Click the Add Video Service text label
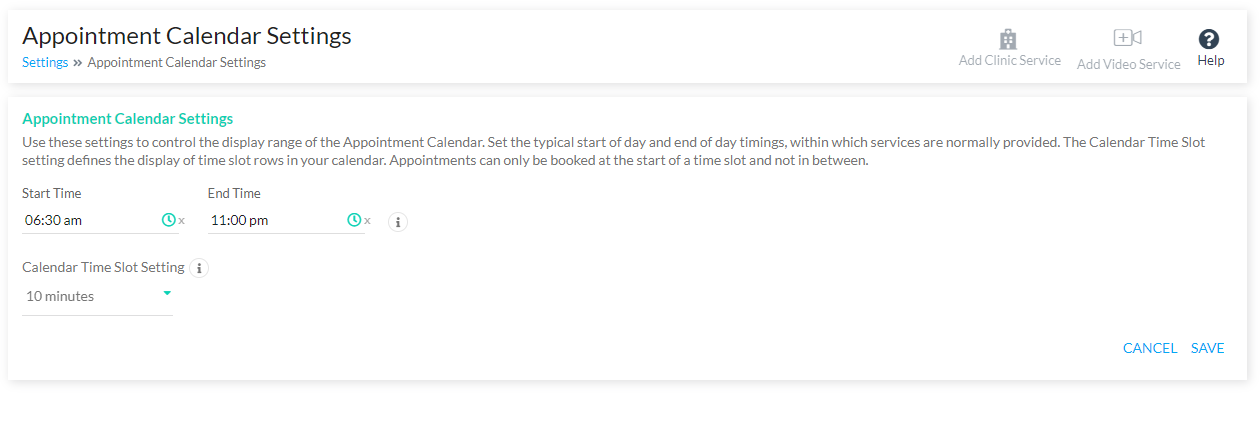Screen dimensions: 1260x443 [x=1129, y=64]
